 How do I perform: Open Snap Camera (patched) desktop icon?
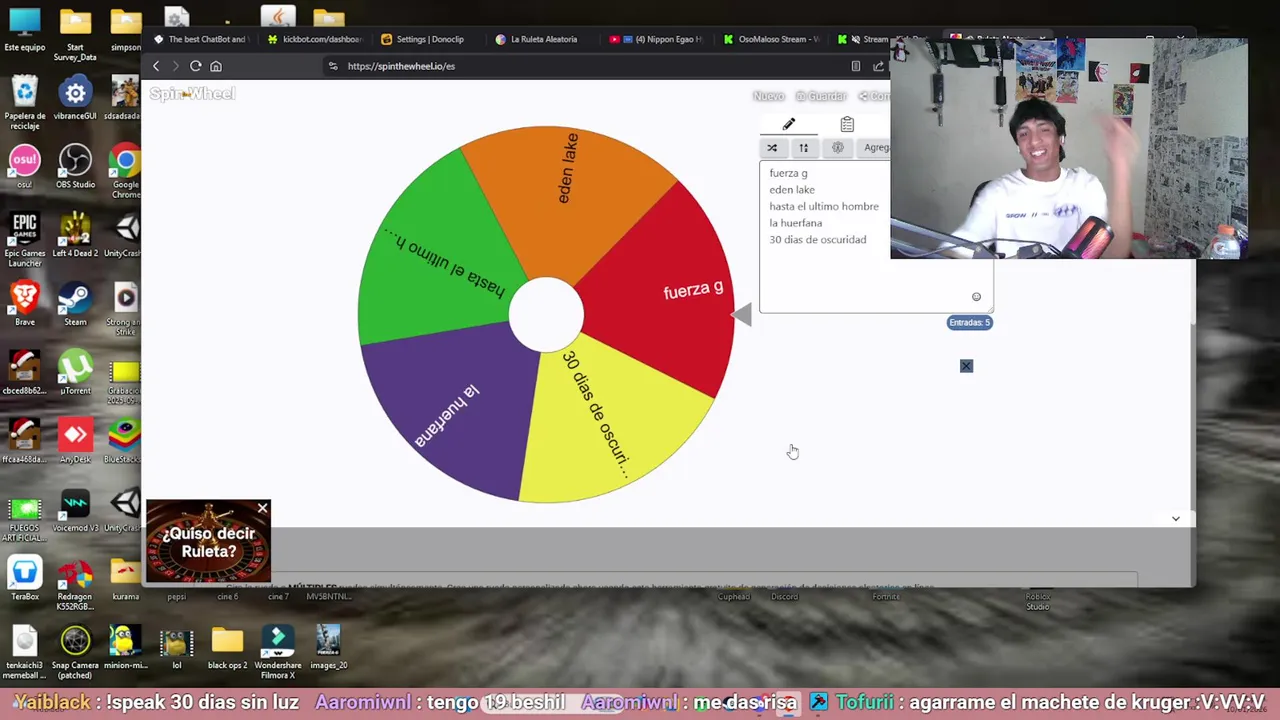pos(75,653)
